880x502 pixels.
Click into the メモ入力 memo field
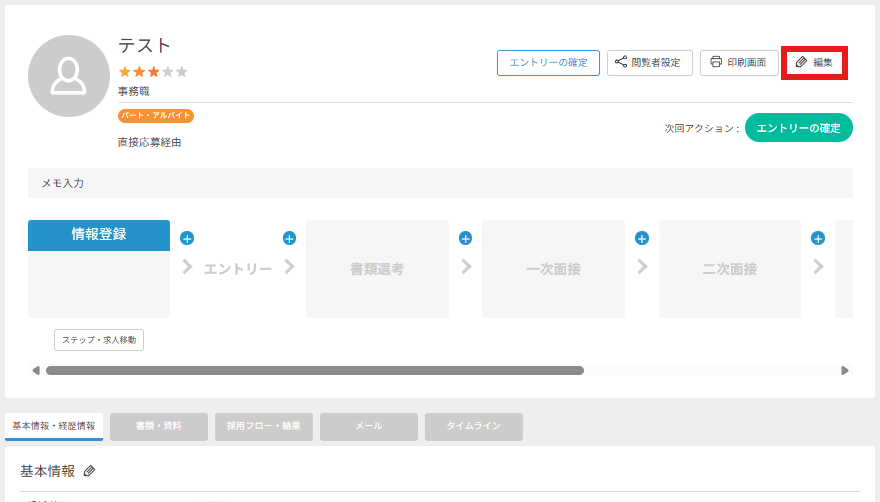[x=440, y=183]
